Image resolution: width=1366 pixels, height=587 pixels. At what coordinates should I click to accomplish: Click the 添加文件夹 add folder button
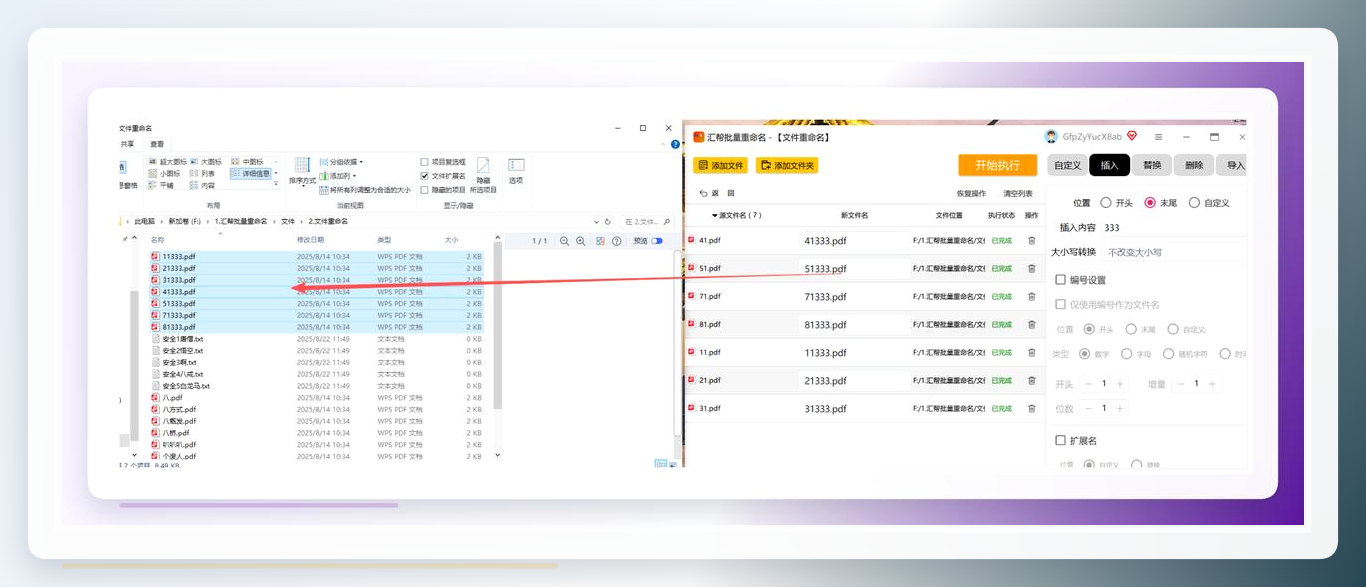787,165
